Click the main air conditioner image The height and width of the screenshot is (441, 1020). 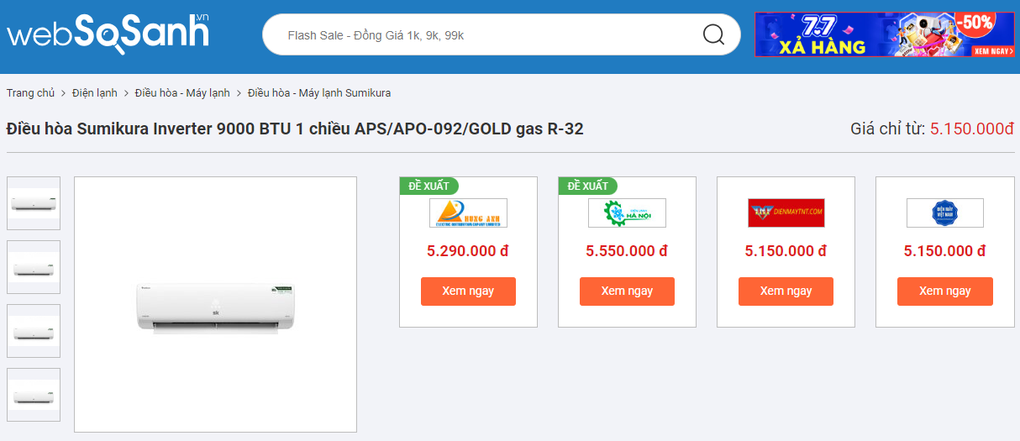[215, 304]
